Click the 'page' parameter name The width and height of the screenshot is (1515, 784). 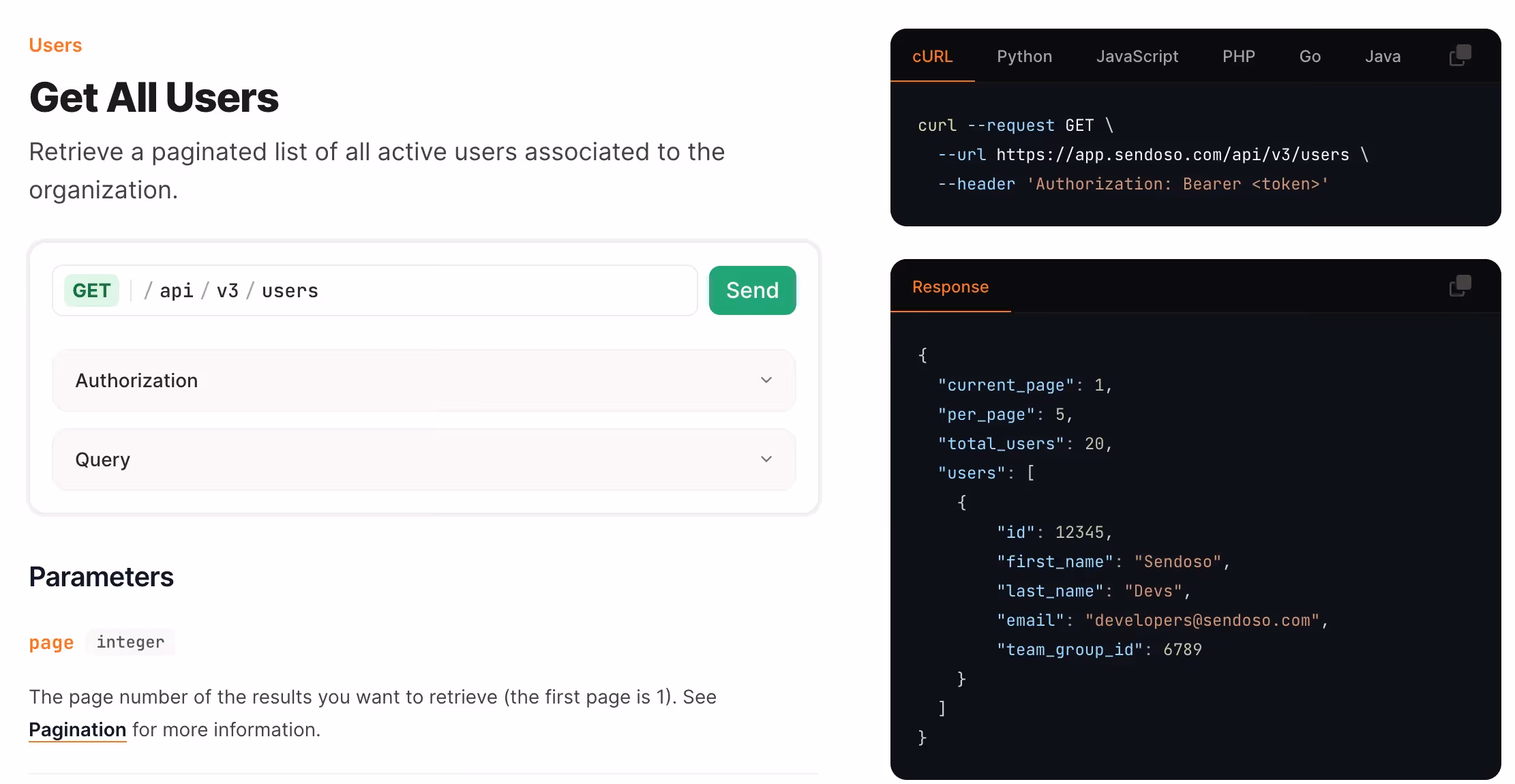pyautogui.click(x=51, y=643)
